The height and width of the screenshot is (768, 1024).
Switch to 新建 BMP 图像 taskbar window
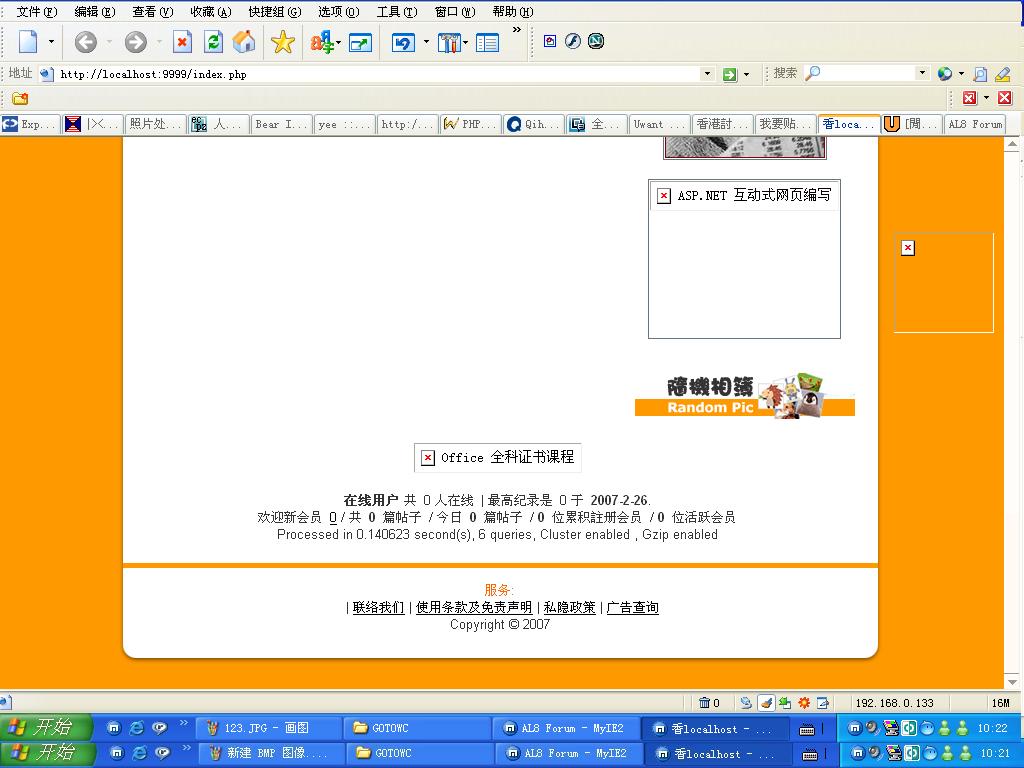270,753
